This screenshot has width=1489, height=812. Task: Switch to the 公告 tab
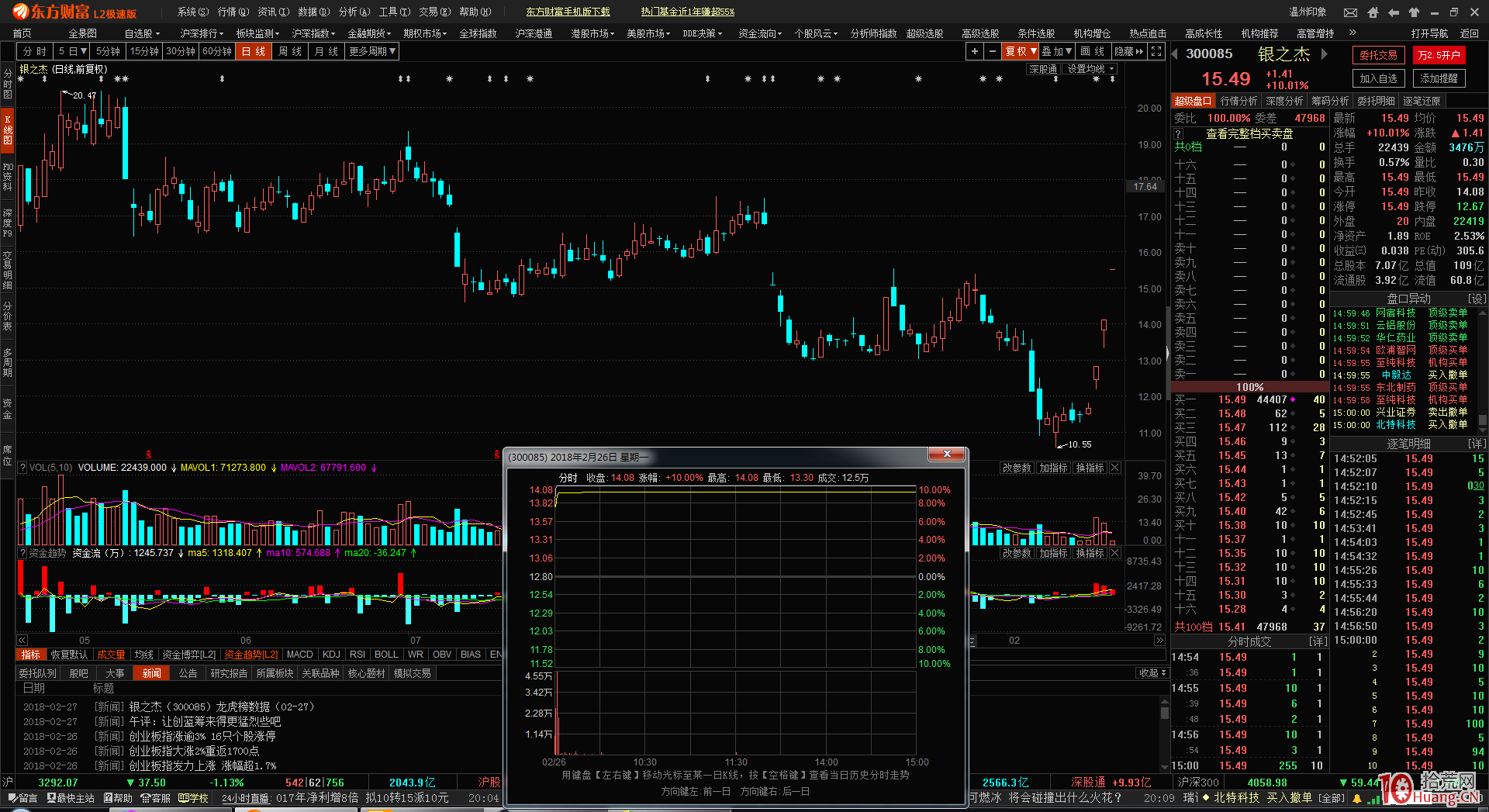pyautogui.click(x=188, y=673)
